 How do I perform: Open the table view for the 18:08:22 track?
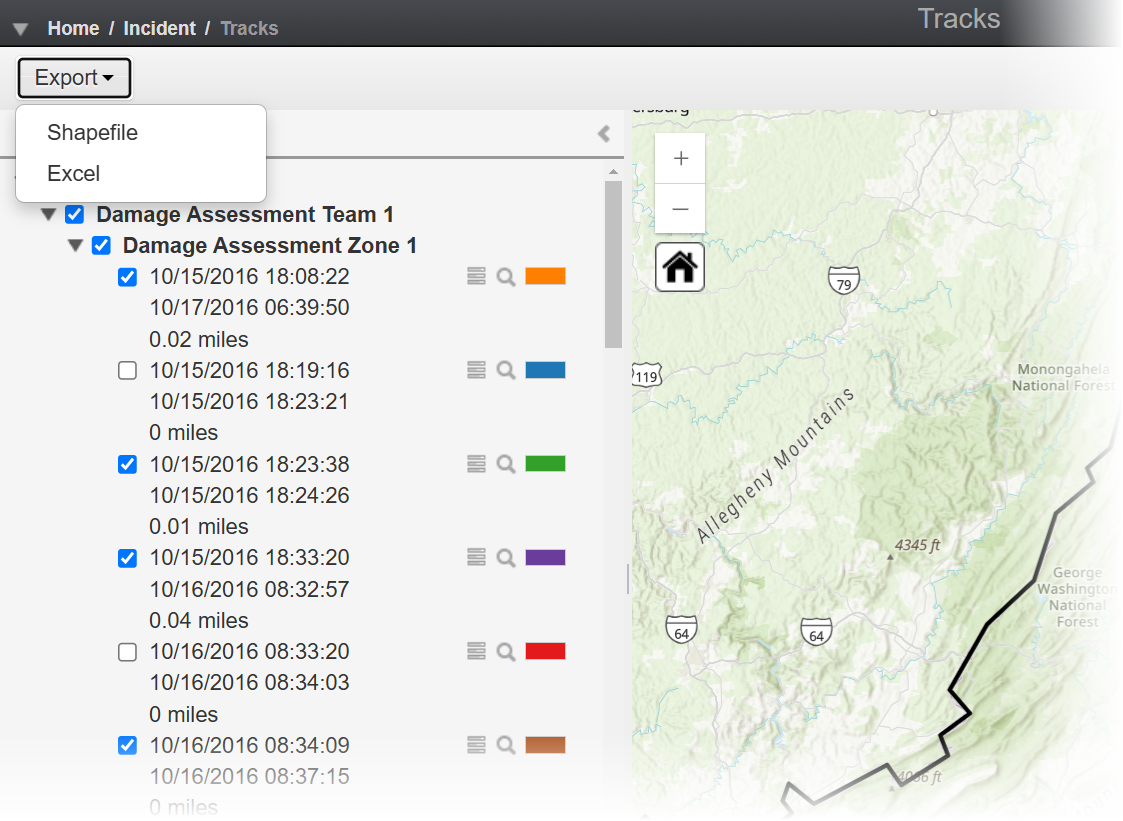coord(475,276)
